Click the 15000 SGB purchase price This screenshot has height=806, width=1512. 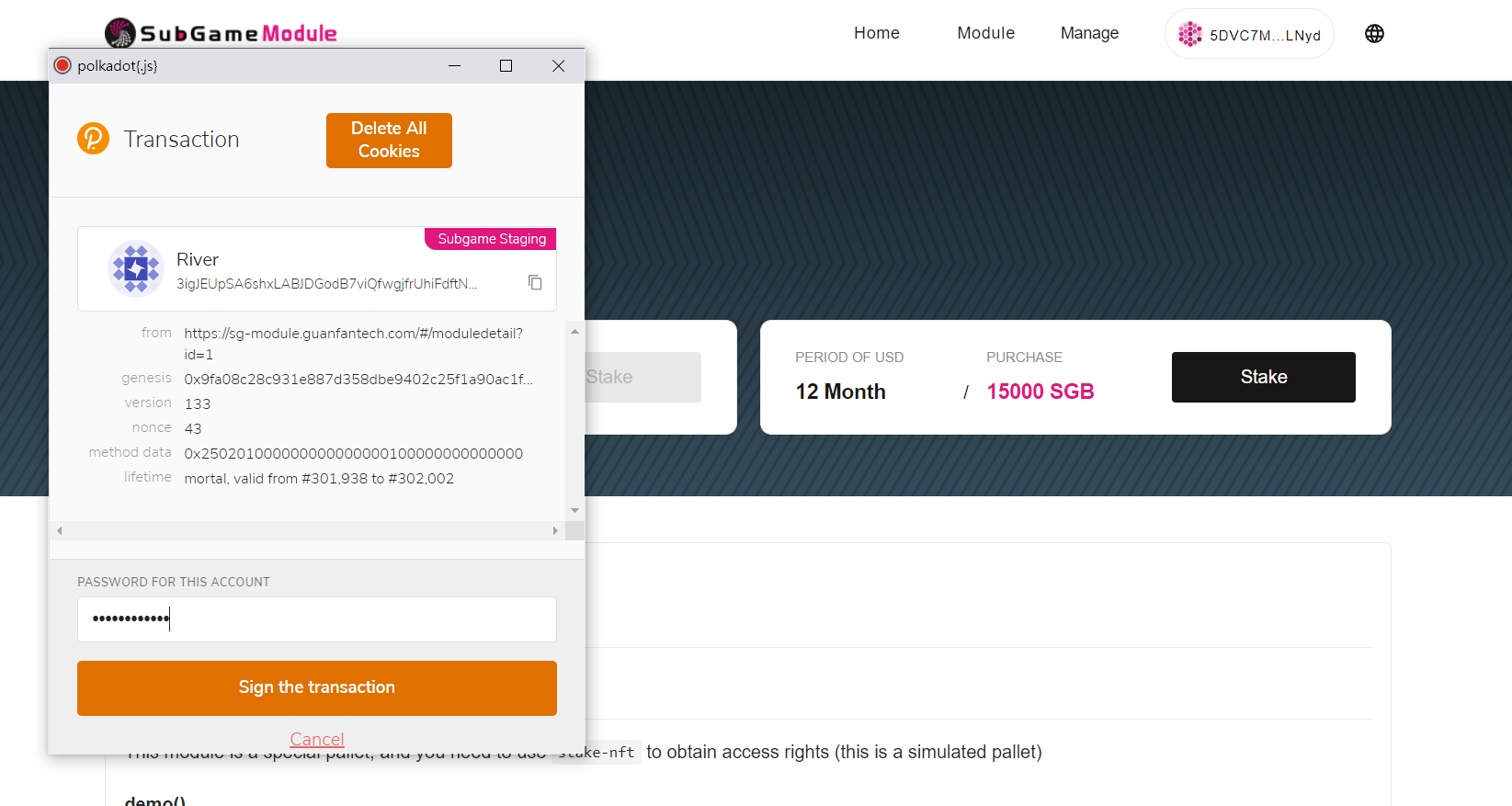1040,392
